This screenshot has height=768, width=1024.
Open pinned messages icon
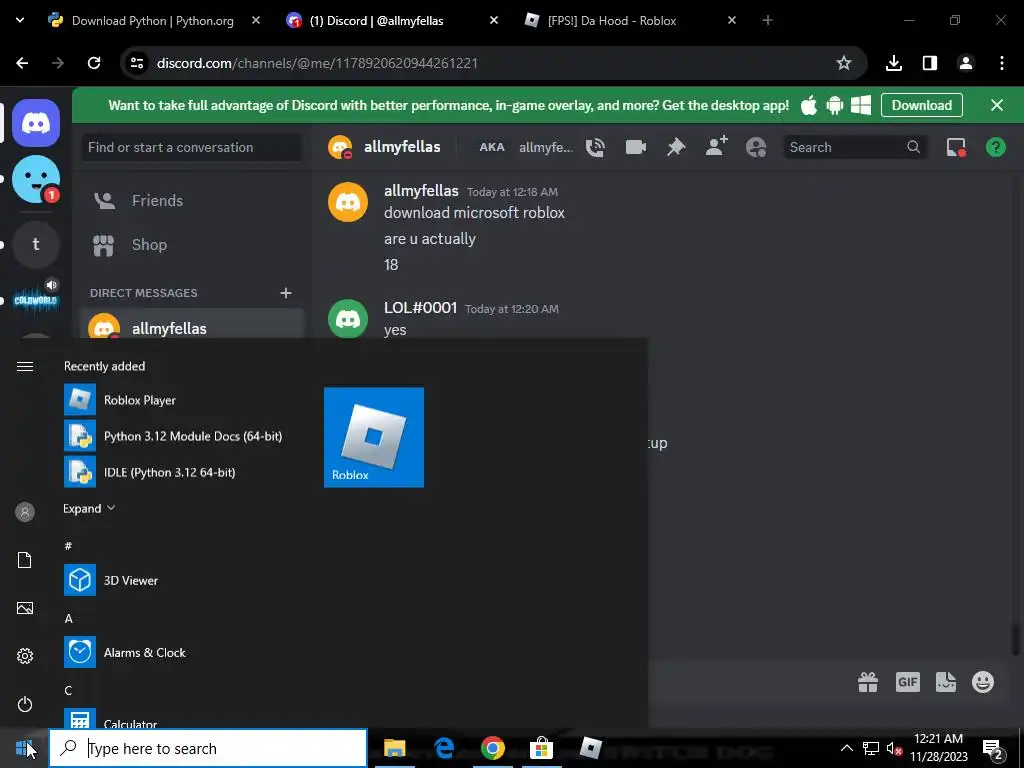(676, 148)
